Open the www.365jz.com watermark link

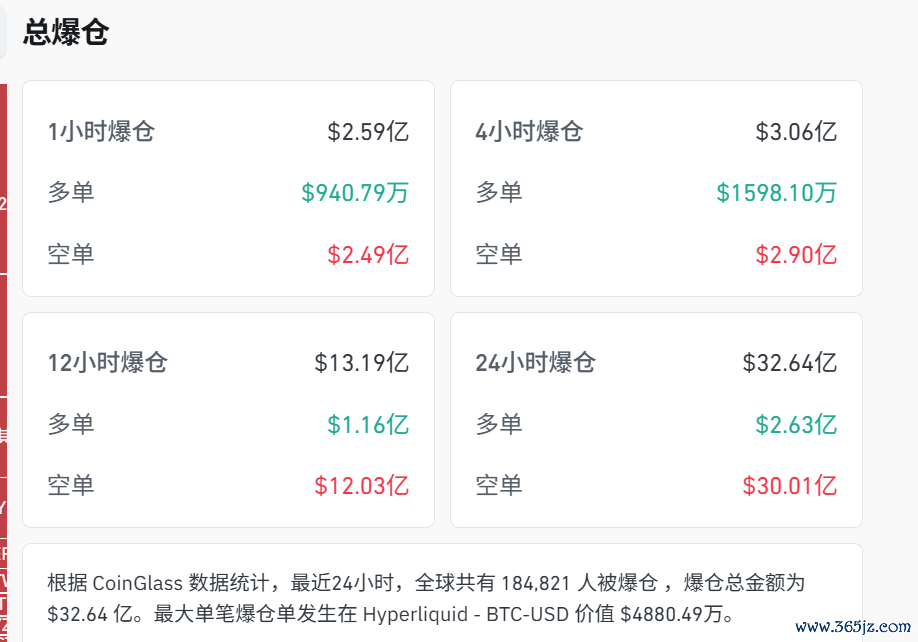click(852, 627)
